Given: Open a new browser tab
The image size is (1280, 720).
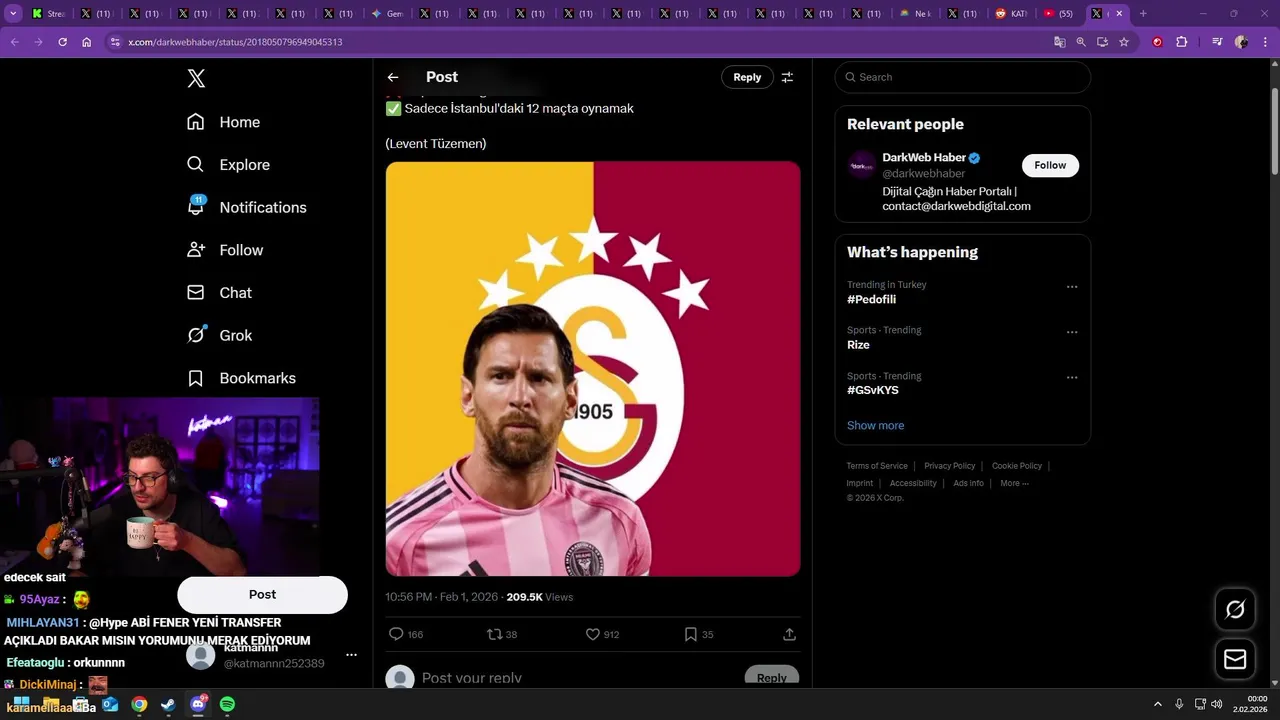Looking at the screenshot, I should pyautogui.click(x=1143, y=13).
